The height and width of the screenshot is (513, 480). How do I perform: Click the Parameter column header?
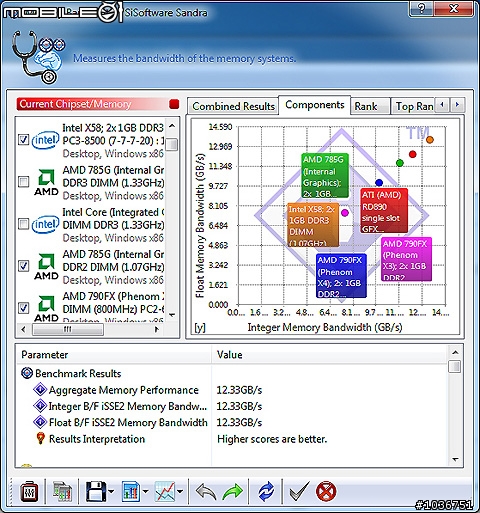[x=113, y=355]
